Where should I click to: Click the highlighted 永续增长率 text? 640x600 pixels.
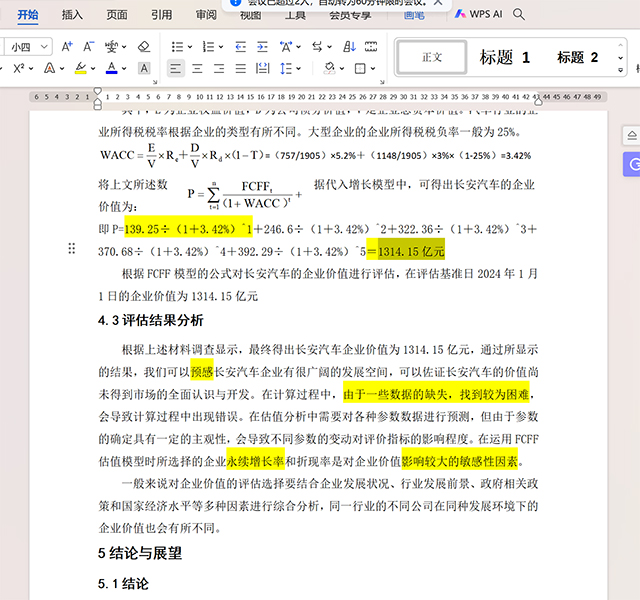point(255,462)
